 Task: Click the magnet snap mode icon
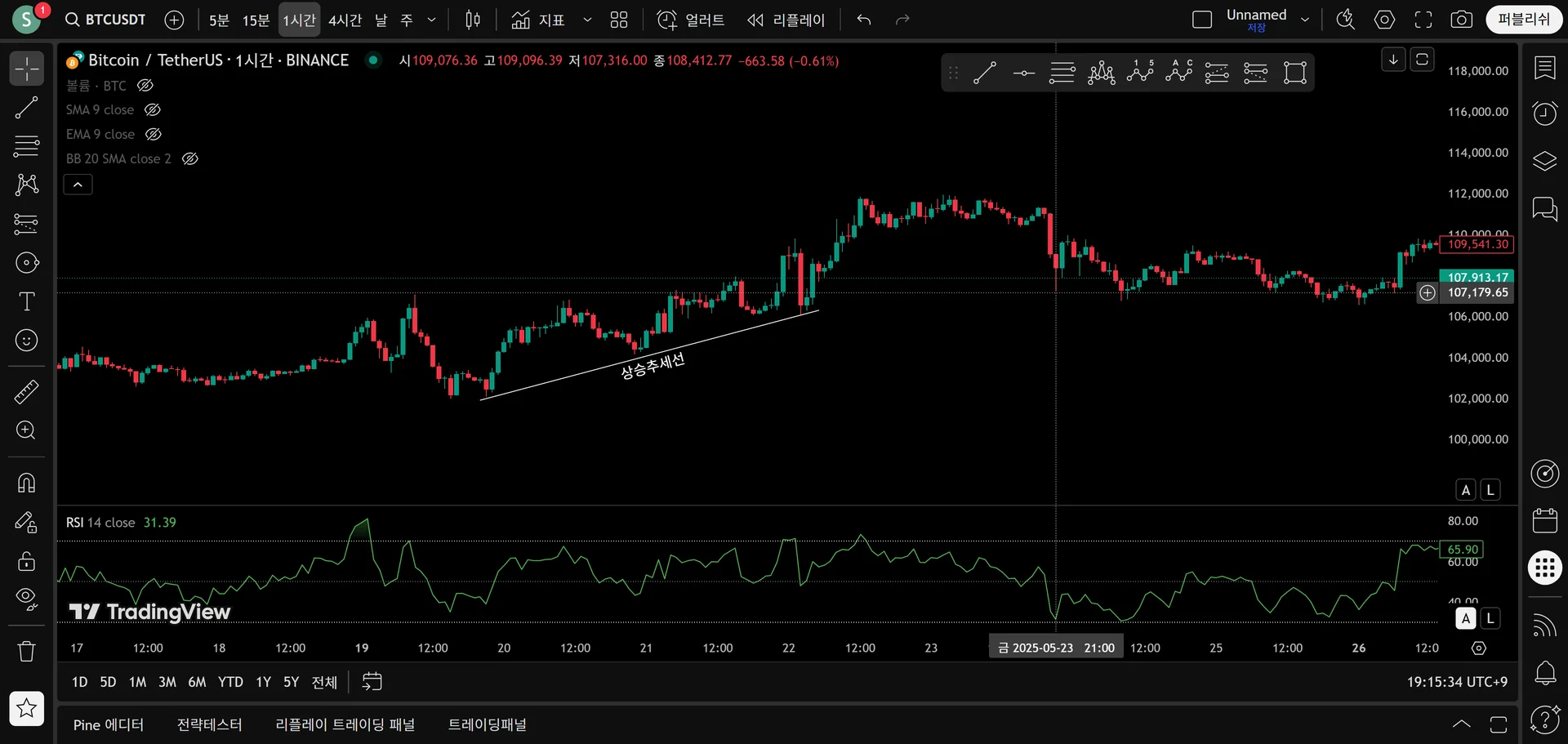click(x=26, y=483)
